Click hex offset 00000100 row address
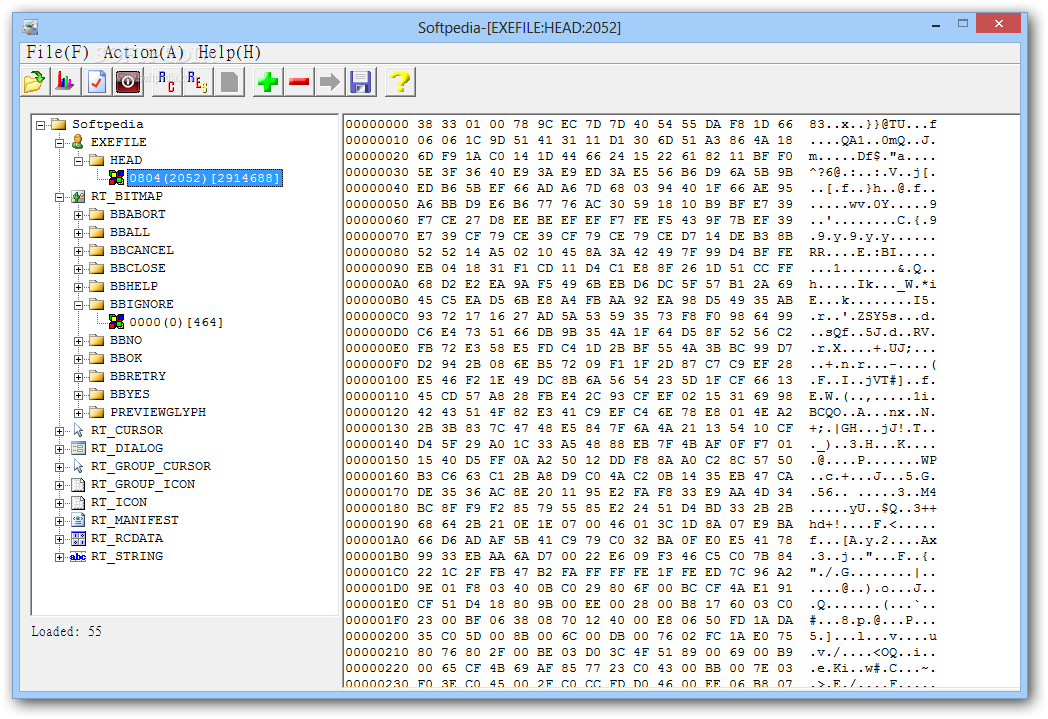1048x719 pixels. pyautogui.click(x=377, y=380)
